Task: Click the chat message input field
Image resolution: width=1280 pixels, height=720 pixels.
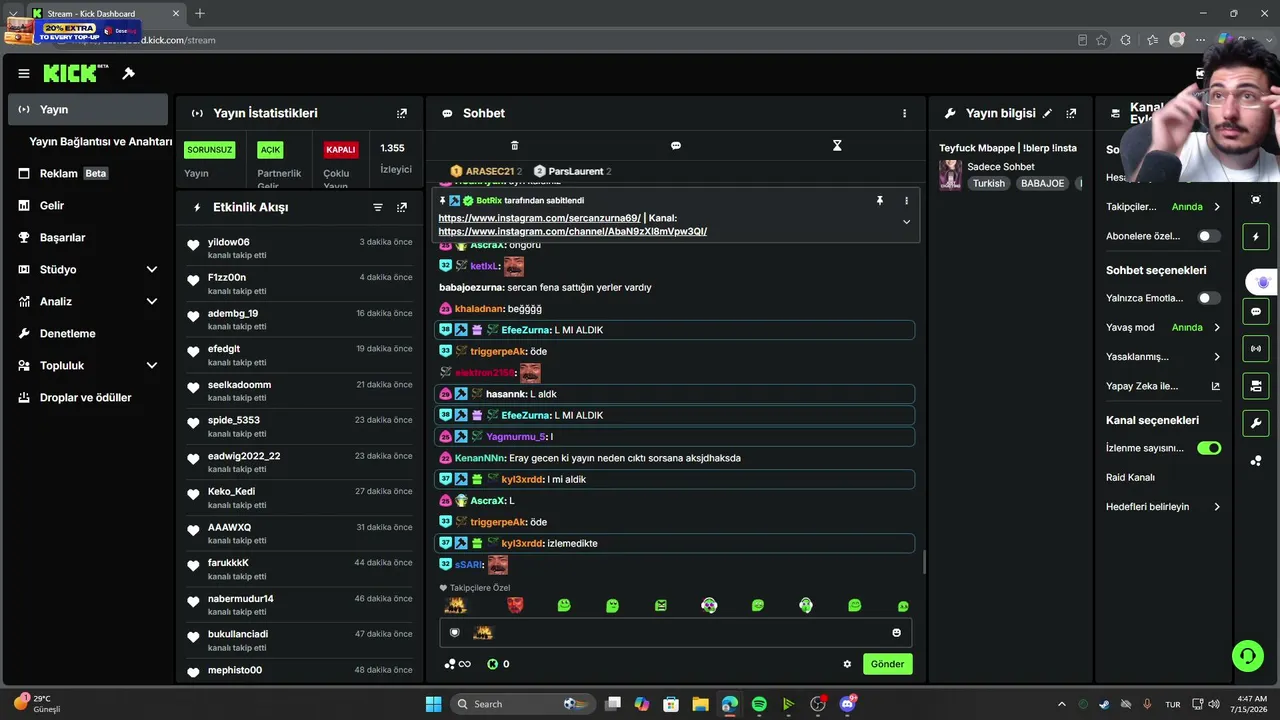Action: (x=675, y=632)
